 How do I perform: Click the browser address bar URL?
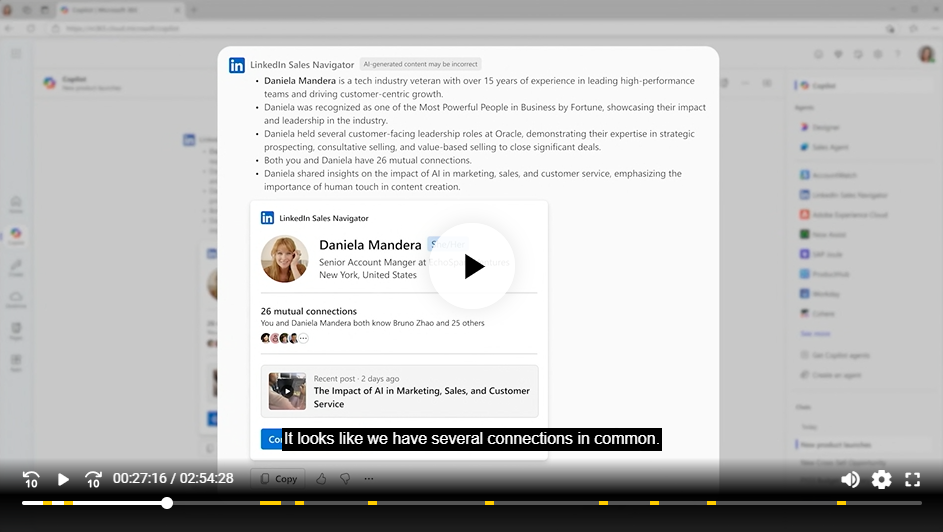coord(122,28)
